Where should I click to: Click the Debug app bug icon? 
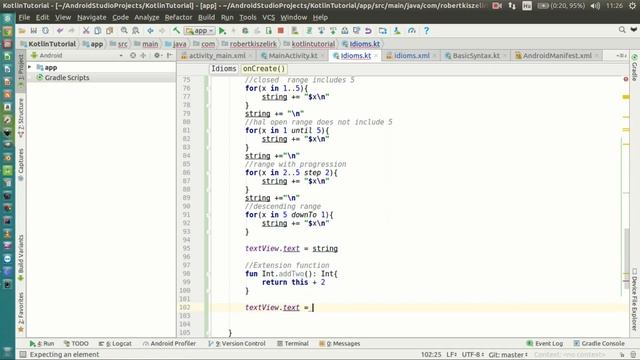[x=245, y=31]
